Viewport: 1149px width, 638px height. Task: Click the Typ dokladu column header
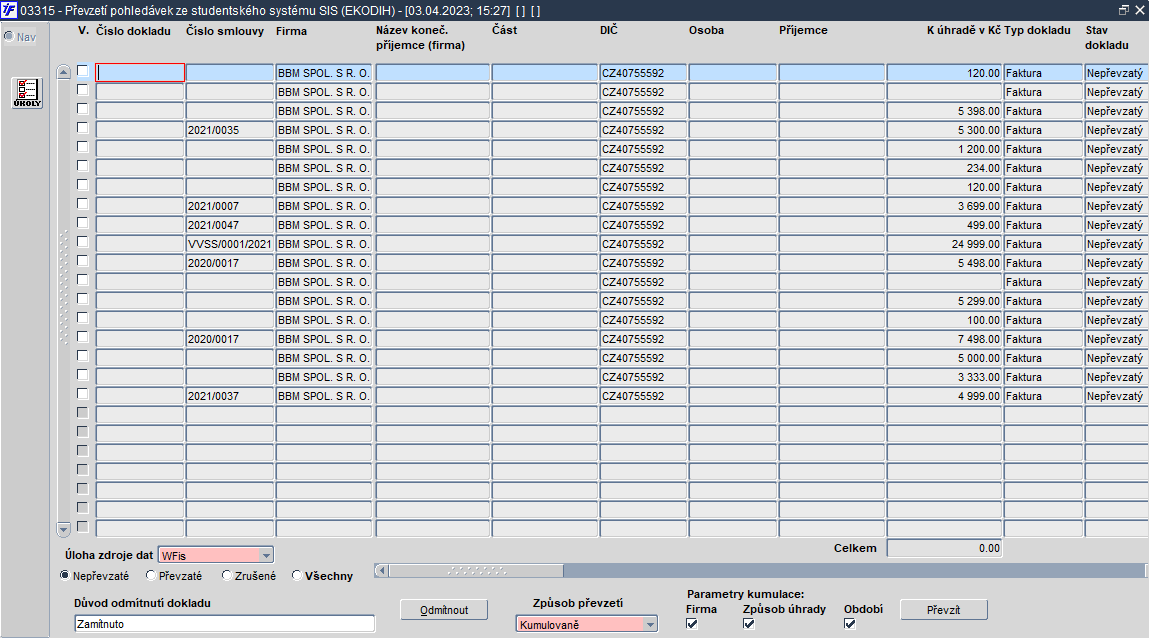click(x=1037, y=30)
